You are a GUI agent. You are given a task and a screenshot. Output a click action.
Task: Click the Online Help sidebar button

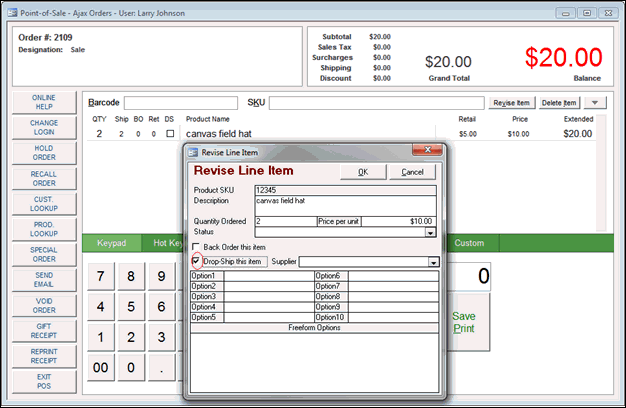pos(44,103)
